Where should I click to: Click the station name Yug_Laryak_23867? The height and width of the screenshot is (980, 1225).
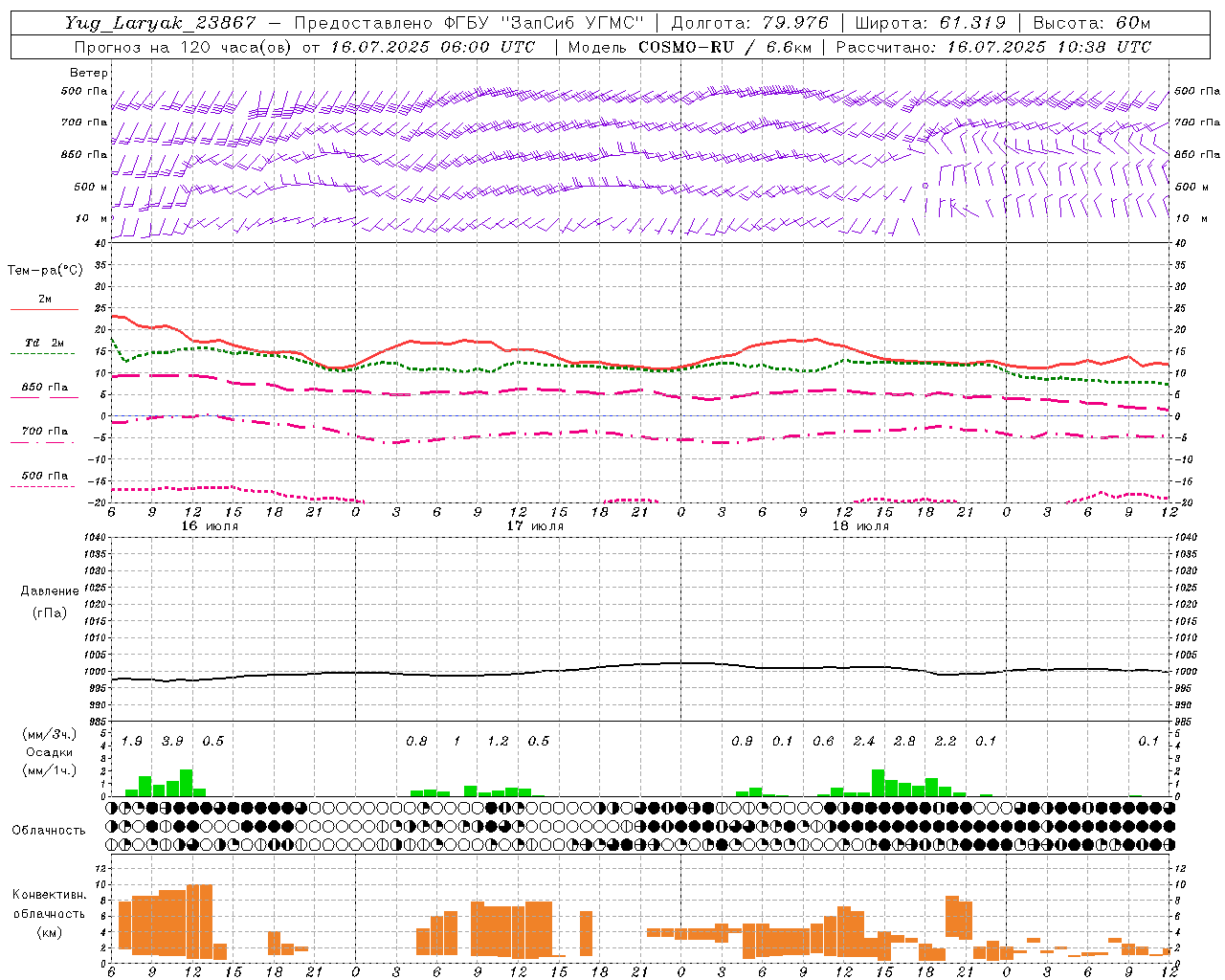161,23
